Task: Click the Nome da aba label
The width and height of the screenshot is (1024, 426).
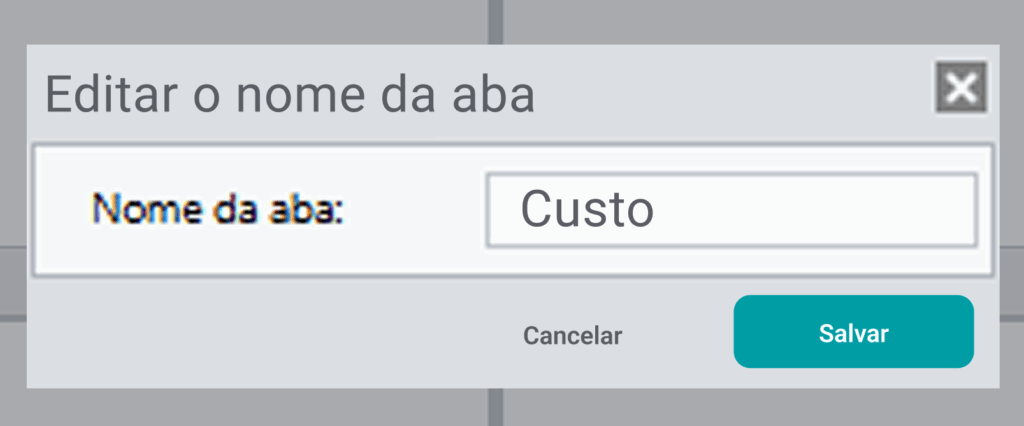Action: 218,210
